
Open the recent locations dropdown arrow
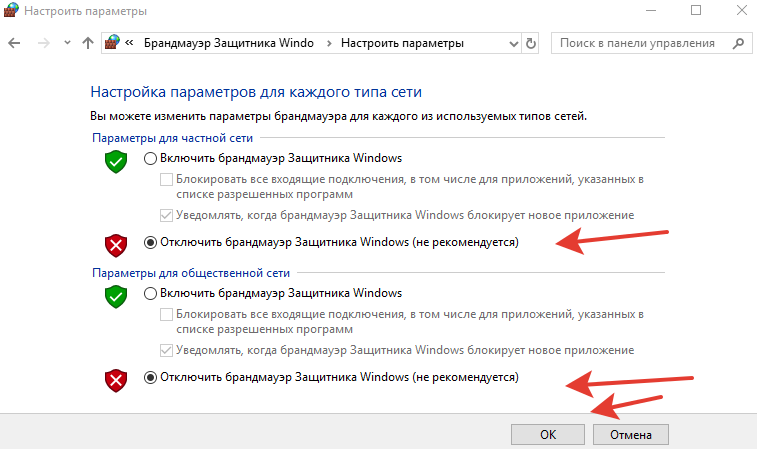tap(67, 43)
